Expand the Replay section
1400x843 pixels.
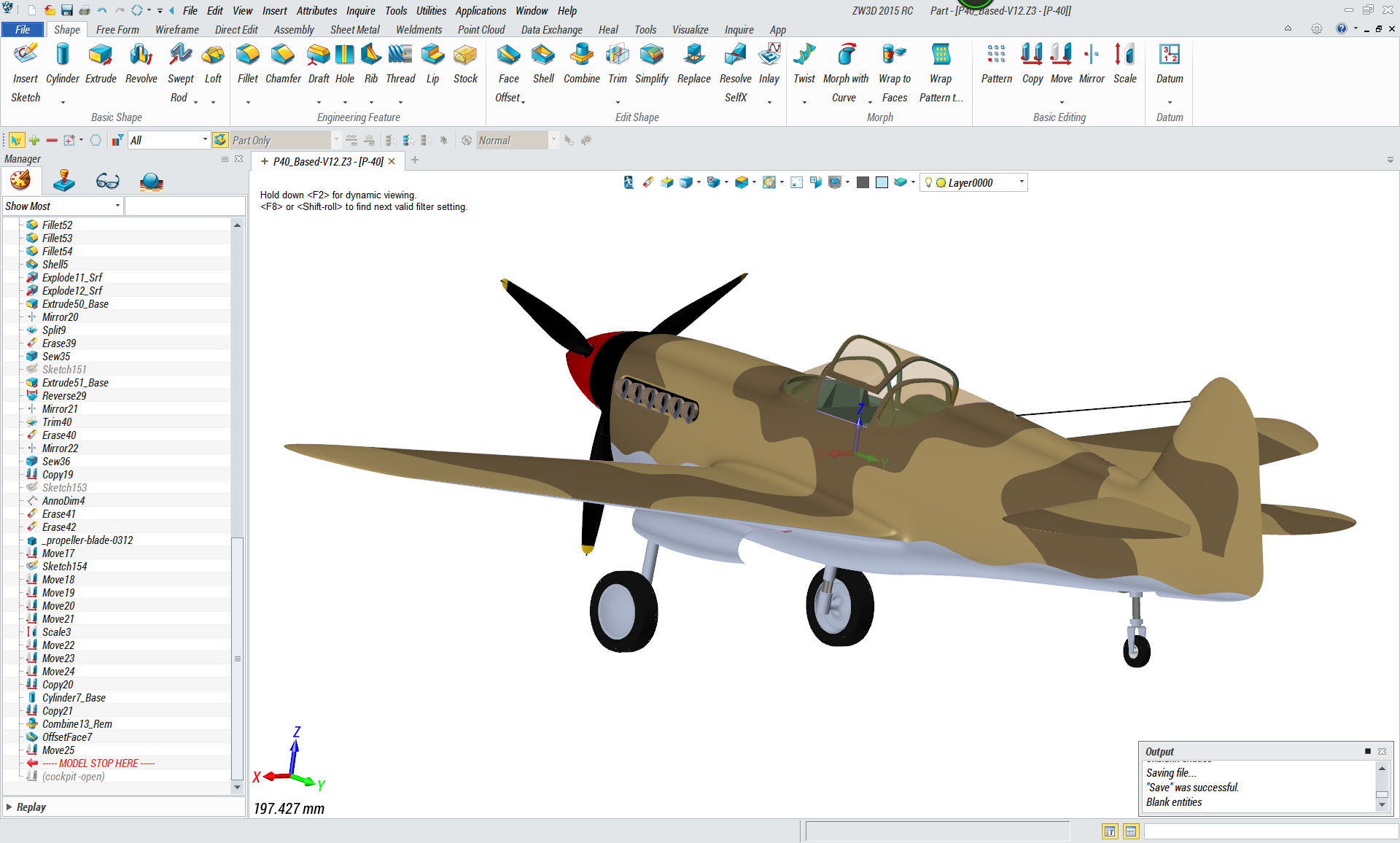point(9,807)
